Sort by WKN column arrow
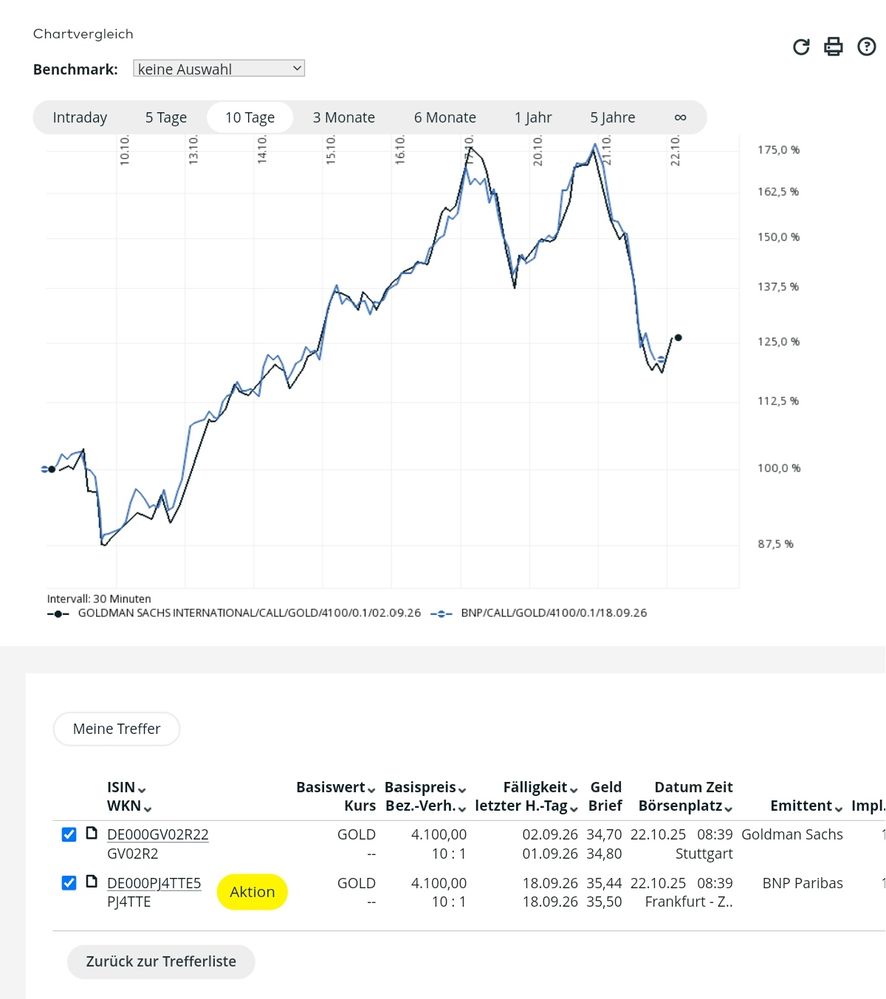Viewport: 886px width, 999px height. tap(148, 809)
